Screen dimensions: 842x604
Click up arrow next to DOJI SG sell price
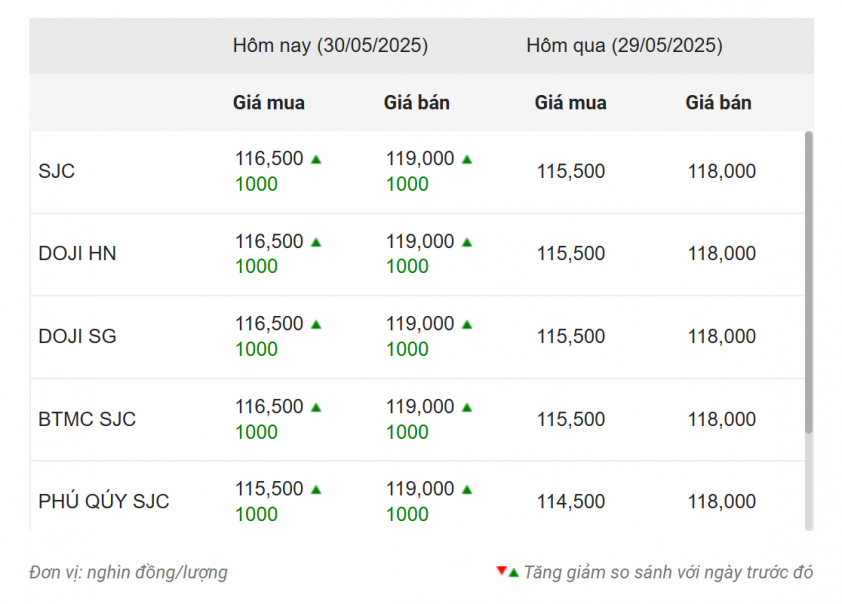click(x=467, y=324)
